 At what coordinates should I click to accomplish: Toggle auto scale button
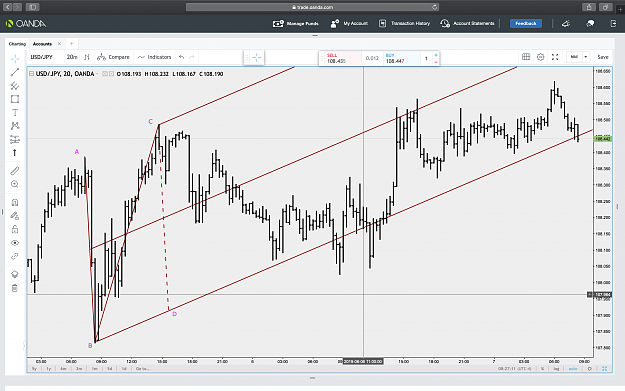coord(573,369)
